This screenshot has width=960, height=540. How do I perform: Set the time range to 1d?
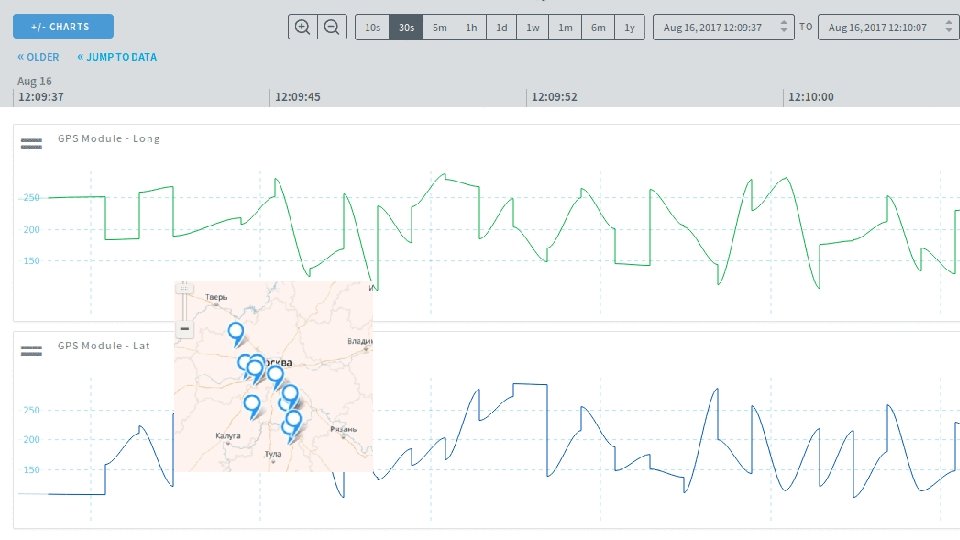tap(501, 28)
